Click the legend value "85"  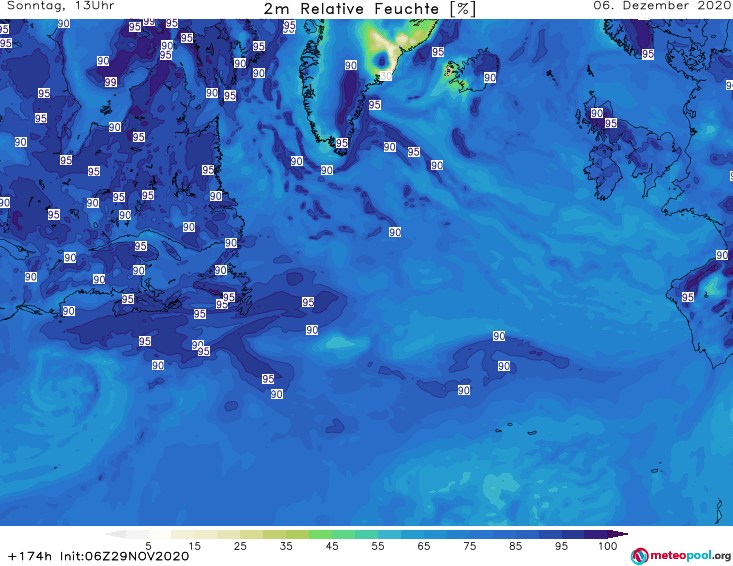tap(515, 546)
